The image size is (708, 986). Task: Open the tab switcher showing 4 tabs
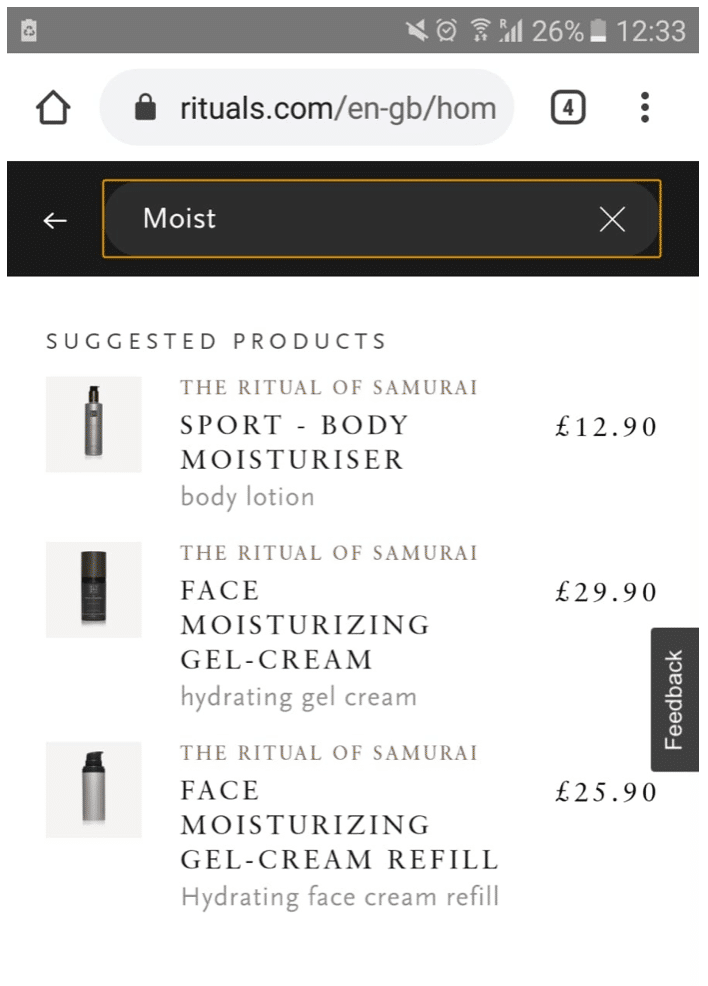pyautogui.click(x=567, y=107)
